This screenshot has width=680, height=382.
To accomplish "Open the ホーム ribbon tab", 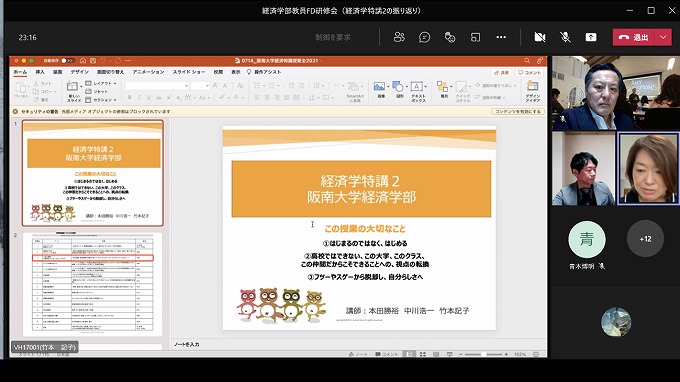I will (20, 72).
